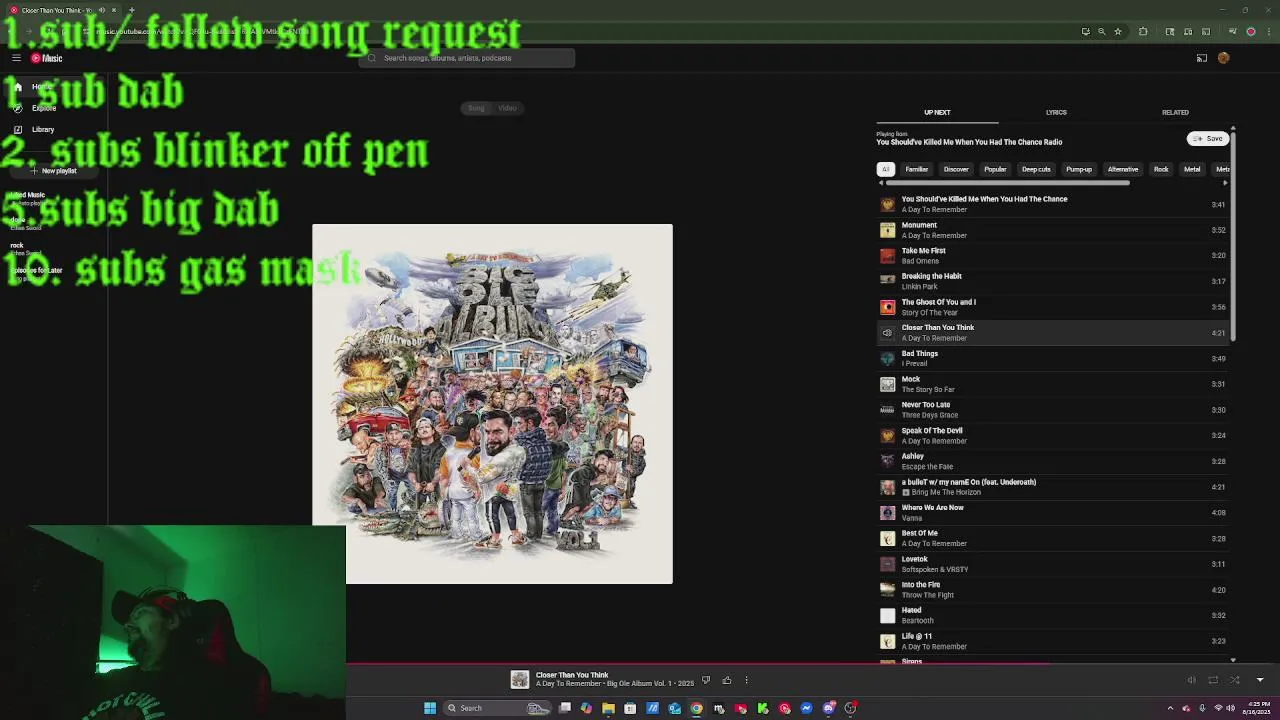The height and width of the screenshot is (720, 1280).
Task: Click the cast to device icon
Action: coord(1202,58)
